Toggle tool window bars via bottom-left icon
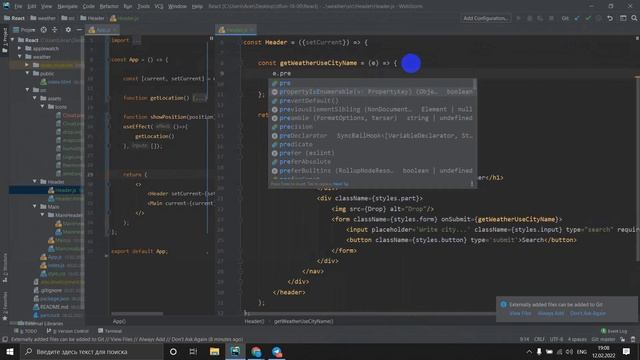Image resolution: width=640 pixels, height=360 pixels. coord(5,339)
